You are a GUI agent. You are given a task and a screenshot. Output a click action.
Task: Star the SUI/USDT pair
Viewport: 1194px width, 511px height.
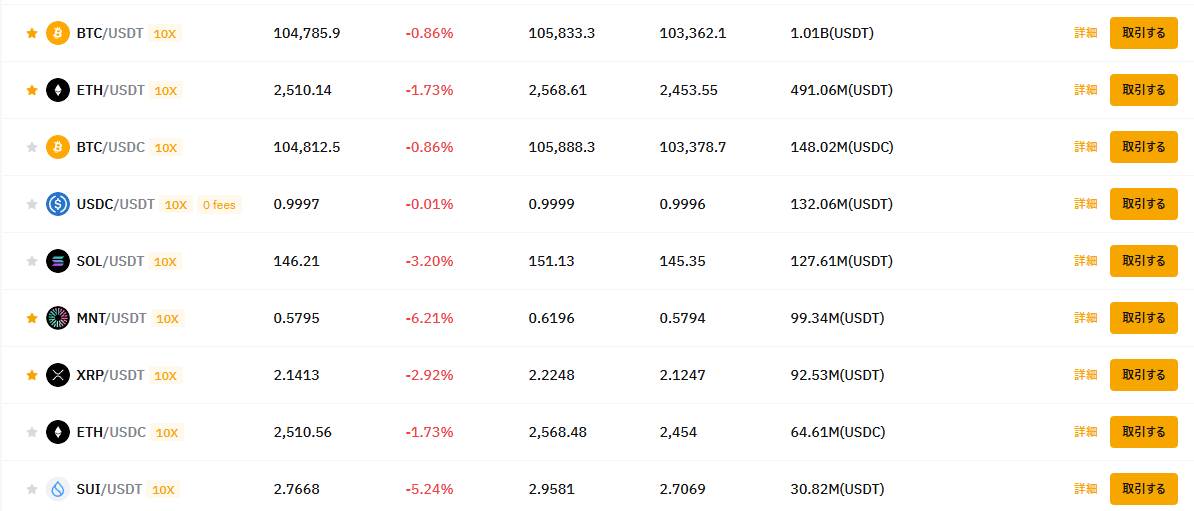click(x=32, y=489)
